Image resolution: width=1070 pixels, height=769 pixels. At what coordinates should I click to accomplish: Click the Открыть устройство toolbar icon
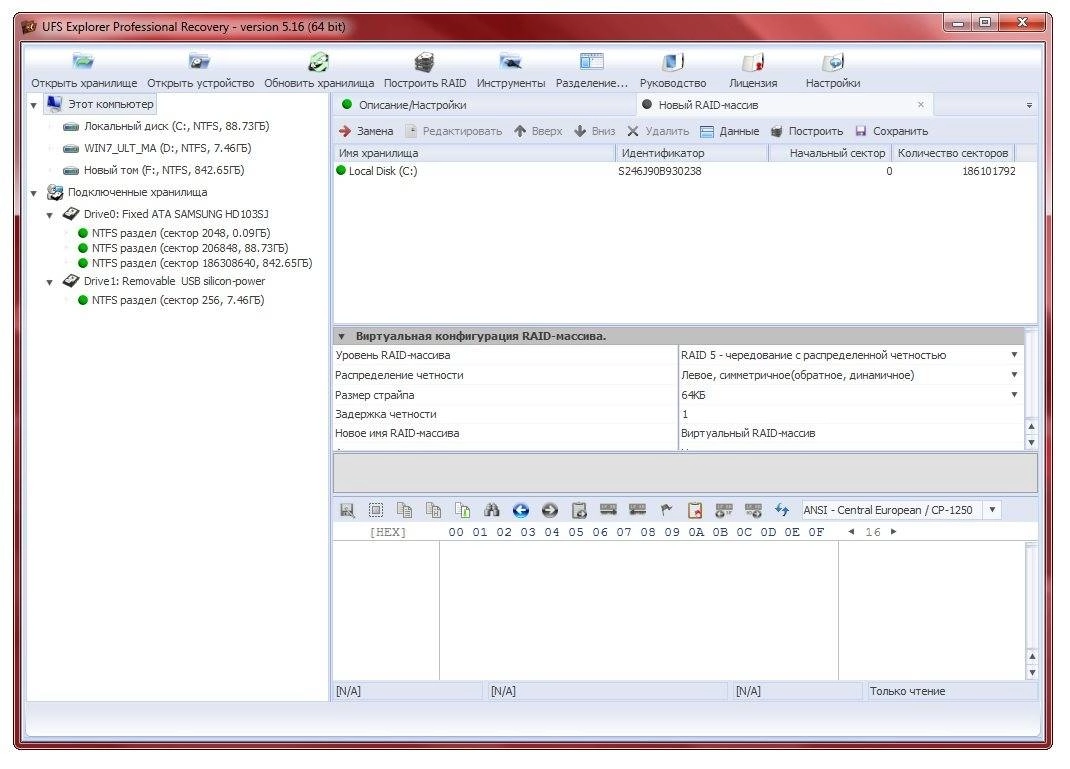200,61
